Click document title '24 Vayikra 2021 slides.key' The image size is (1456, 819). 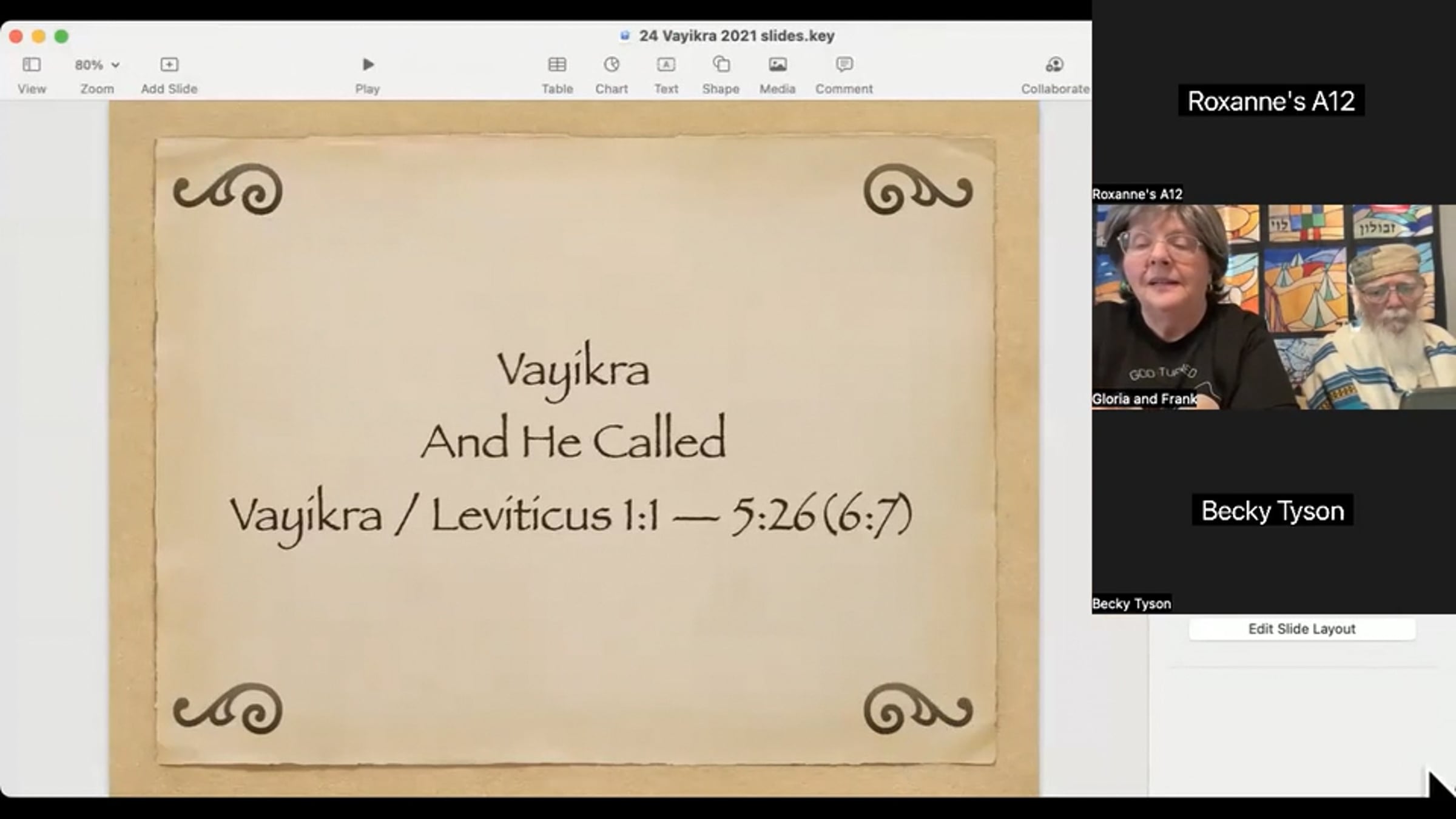tap(736, 36)
